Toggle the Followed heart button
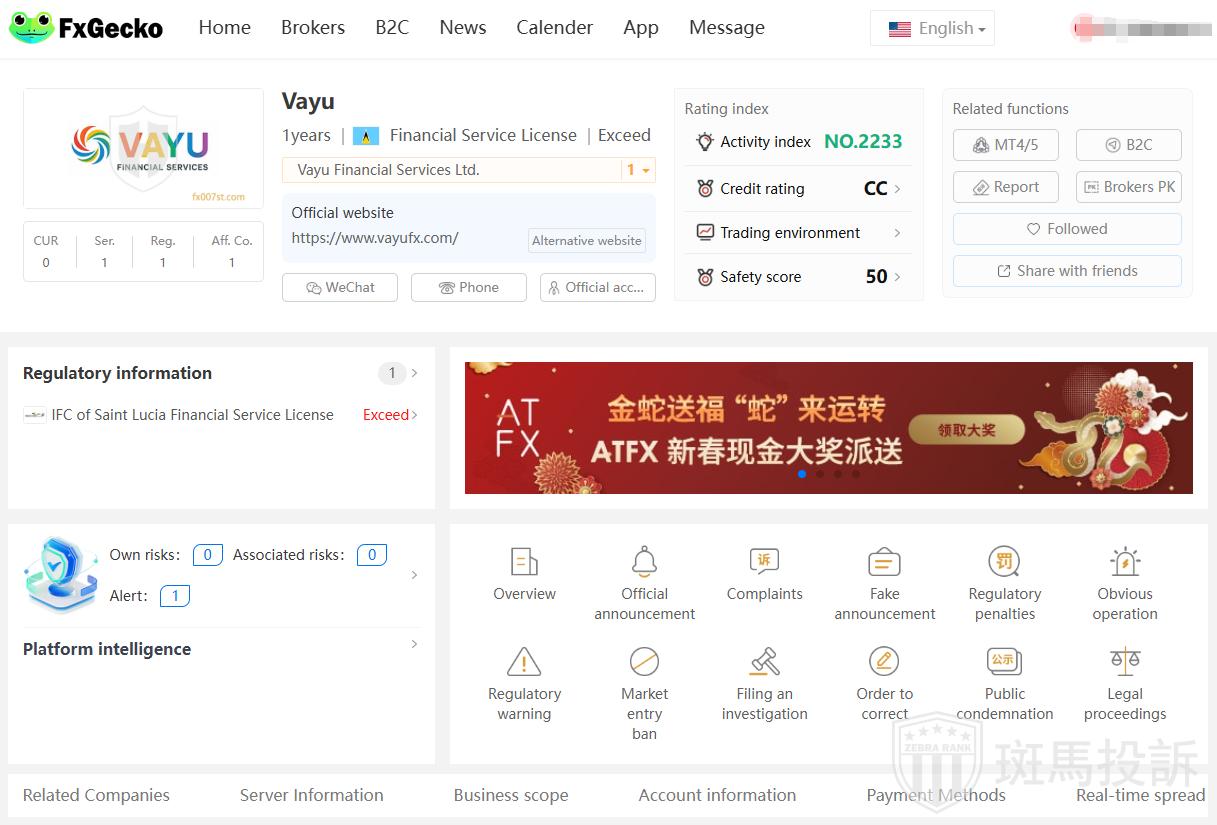 pyautogui.click(x=1067, y=229)
